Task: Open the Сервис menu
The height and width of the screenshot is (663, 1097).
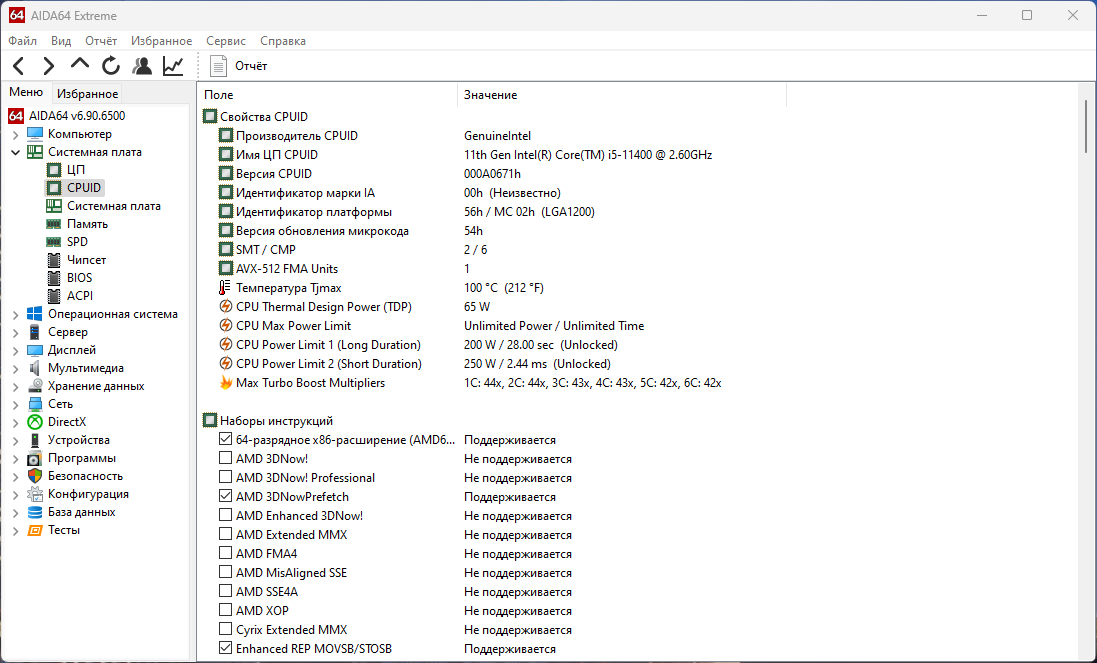Action: click(226, 41)
